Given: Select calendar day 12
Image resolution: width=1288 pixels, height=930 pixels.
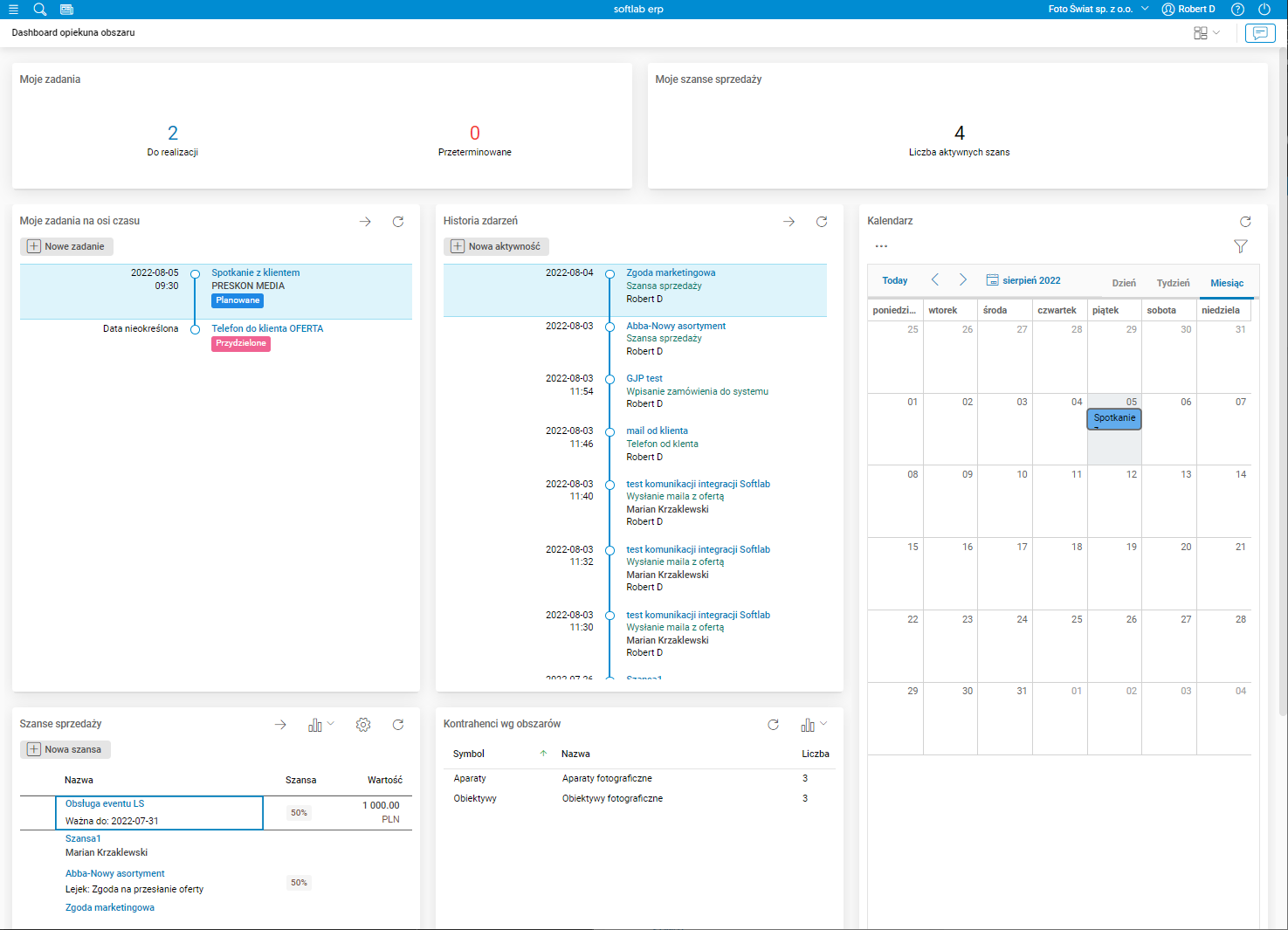Looking at the screenshot, I should [x=1115, y=501].
